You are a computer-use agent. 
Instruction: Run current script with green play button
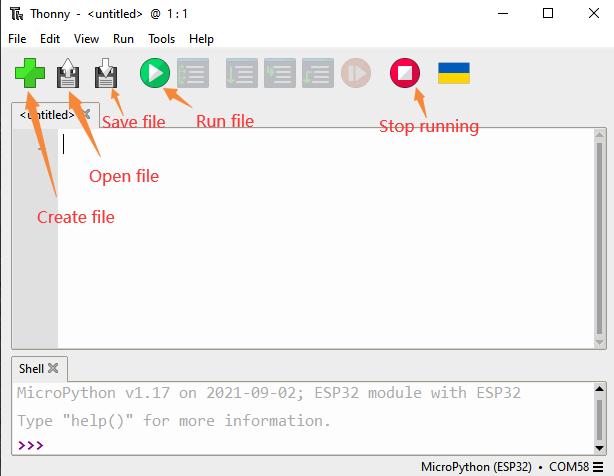(155, 73)
